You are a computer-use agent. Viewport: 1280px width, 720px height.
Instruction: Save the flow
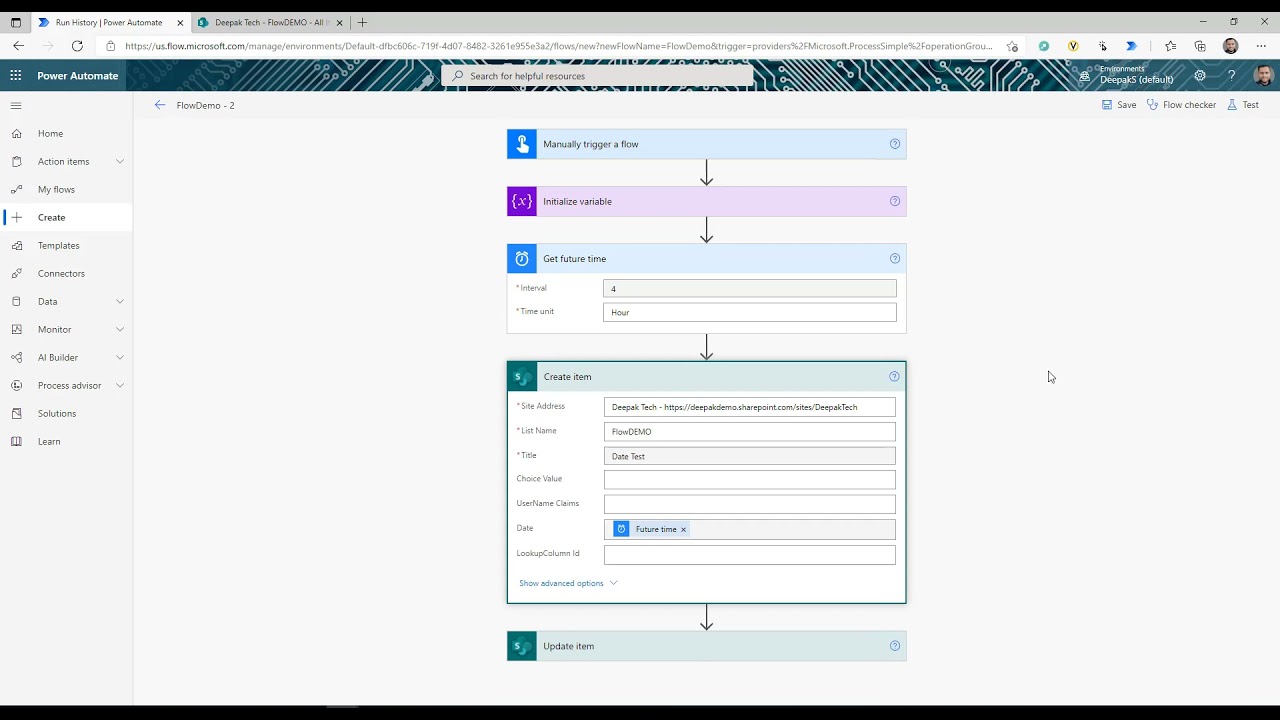click(x=1119, y=105)
